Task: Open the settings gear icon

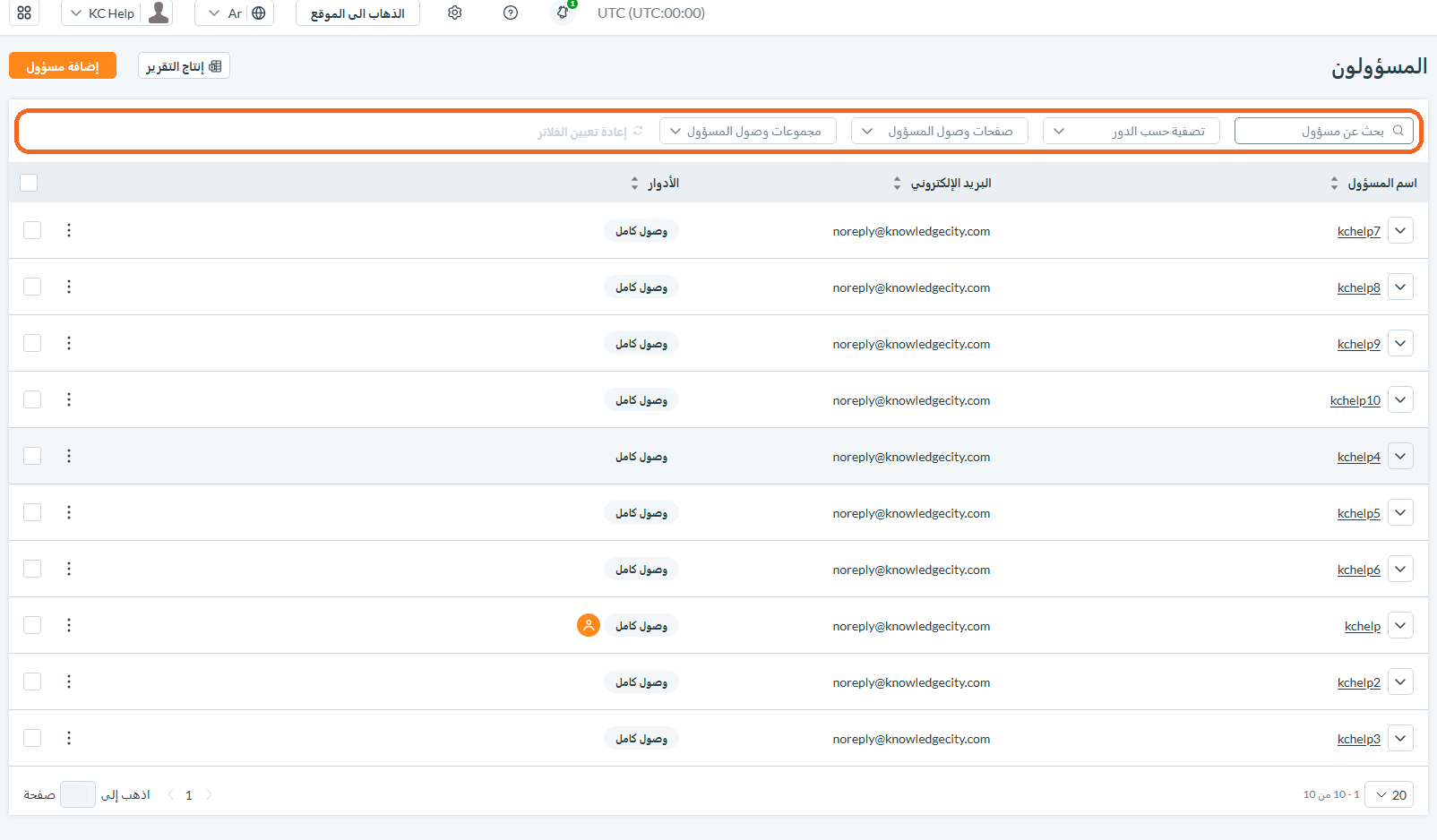Action: coord(455,13)
